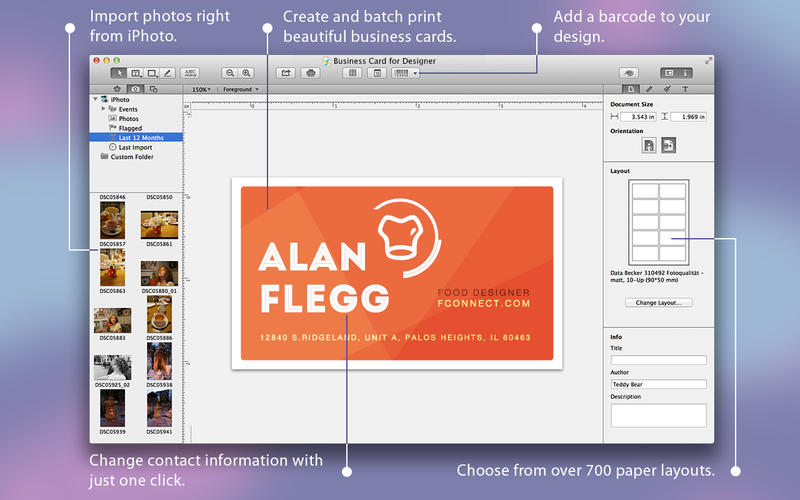Screen dimensions: 800x500
Task: Click the fullscreen arrows in title bar
Action: coord(708,60)
